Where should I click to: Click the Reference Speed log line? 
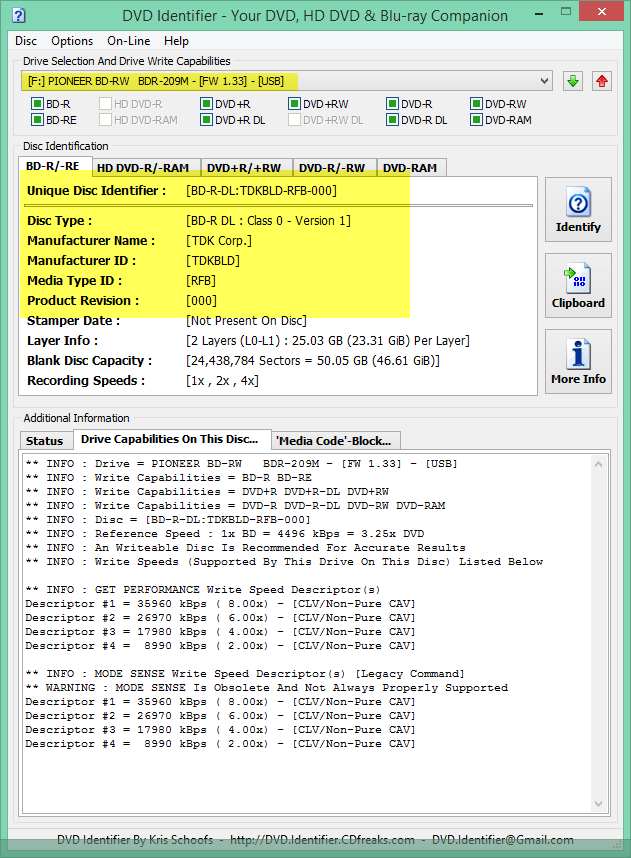click(x=224, y=534)
